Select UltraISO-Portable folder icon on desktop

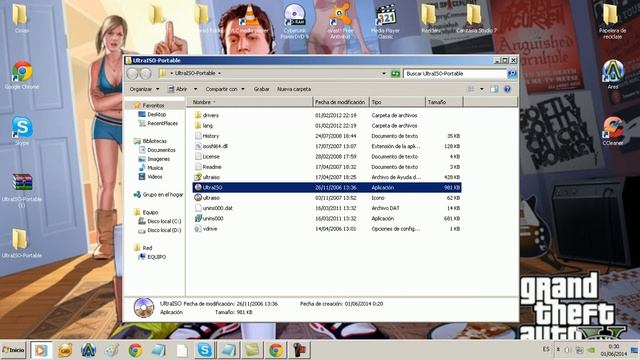click(x=22, y=243)
